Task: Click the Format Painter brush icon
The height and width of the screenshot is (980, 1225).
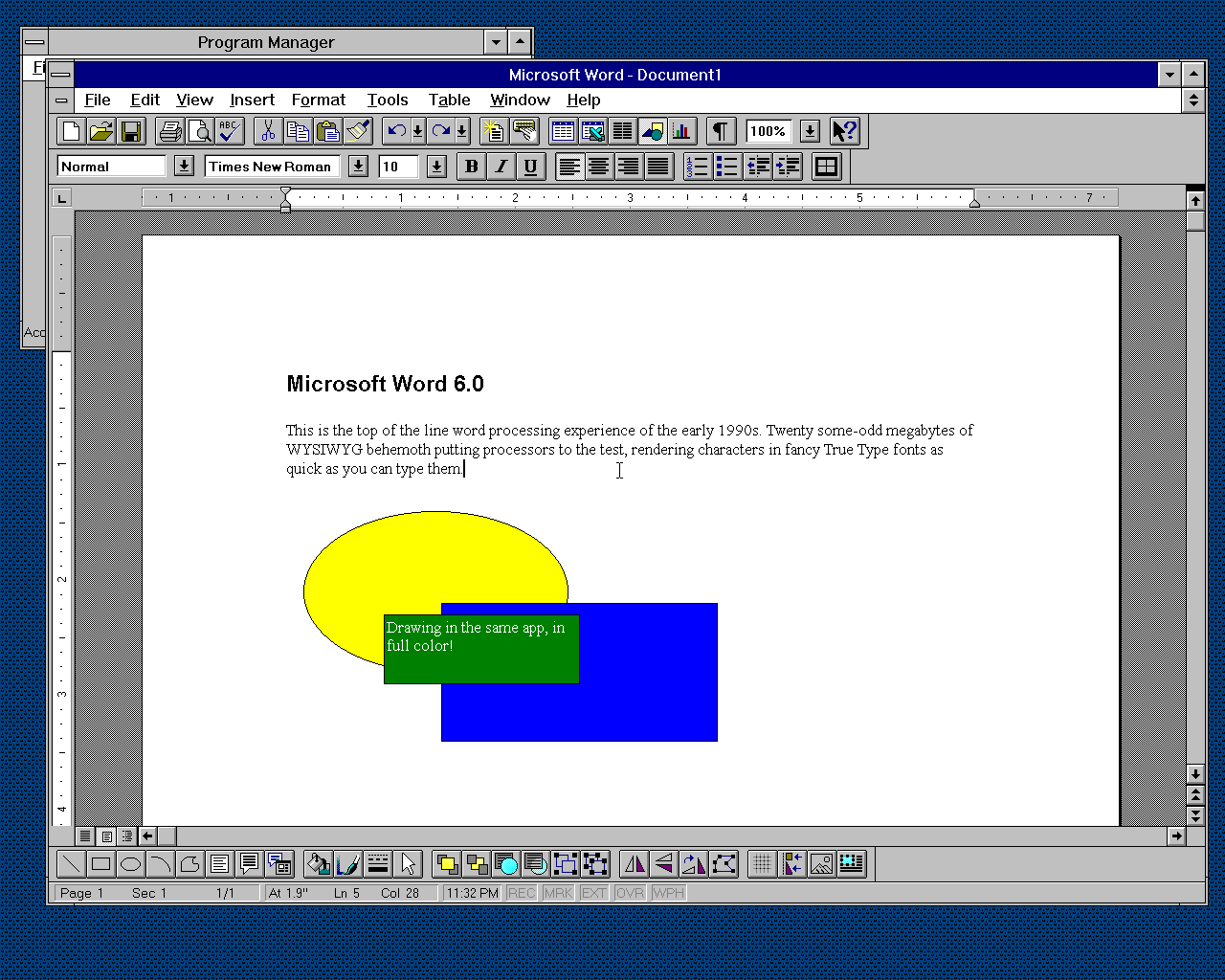Action: 358,131
